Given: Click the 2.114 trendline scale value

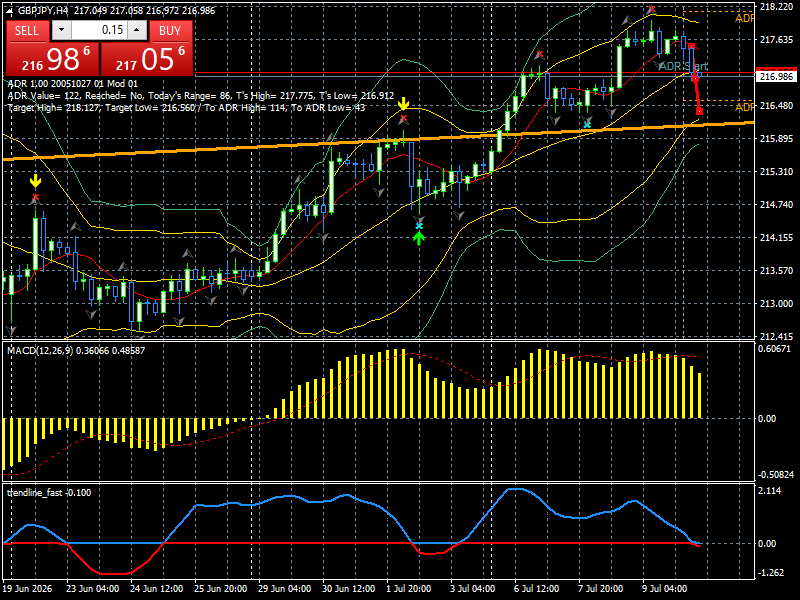Looking at the screenshot, I should tap(770, 491).
